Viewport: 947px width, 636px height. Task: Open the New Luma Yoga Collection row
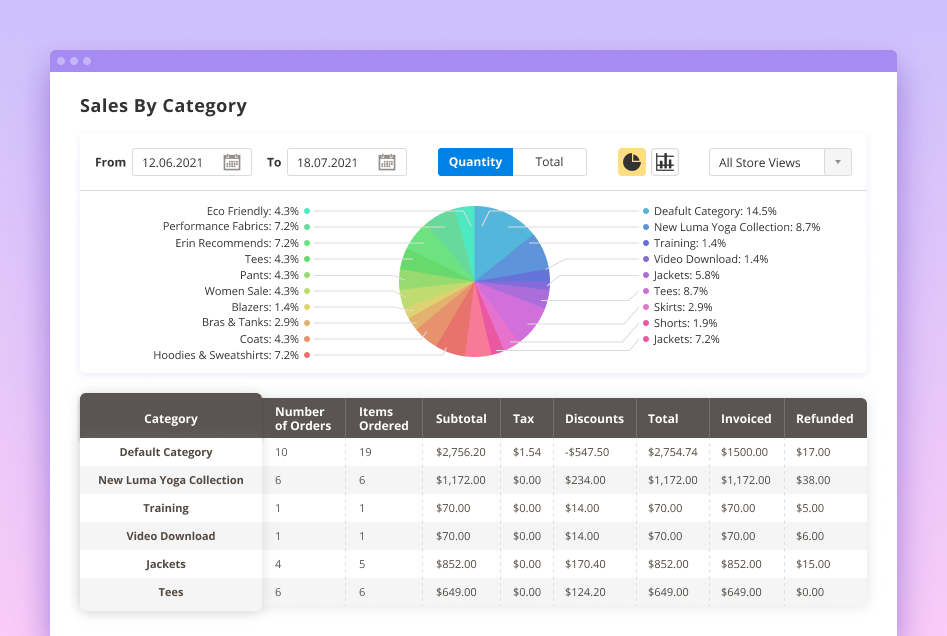171,480
